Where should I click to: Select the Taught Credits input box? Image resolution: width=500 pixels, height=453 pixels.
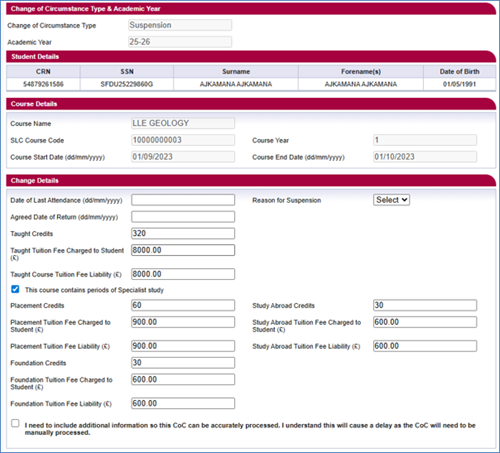click(x=183, y=233)
